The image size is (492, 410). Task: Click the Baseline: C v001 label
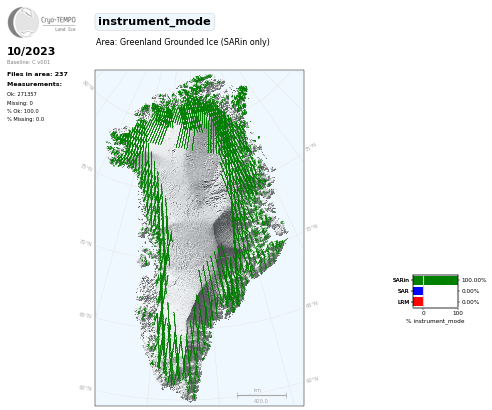click(28, 62)
